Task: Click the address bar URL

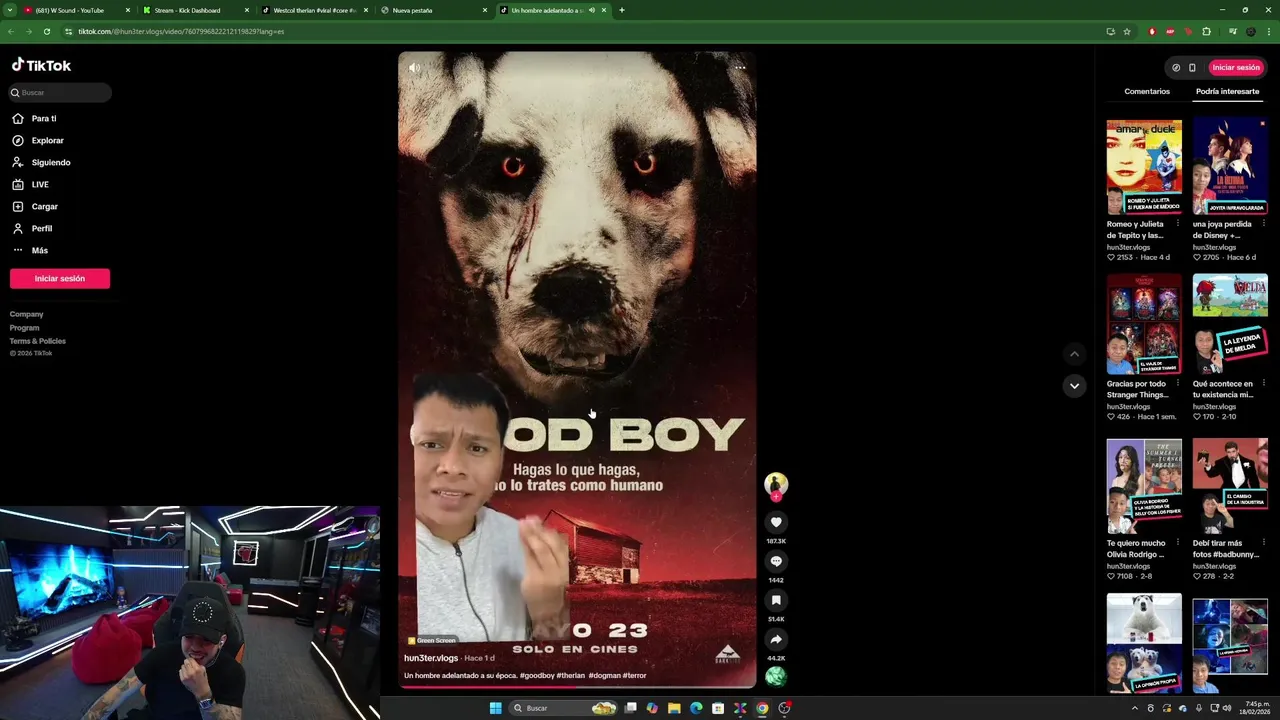Action: (x=181, y=31)
